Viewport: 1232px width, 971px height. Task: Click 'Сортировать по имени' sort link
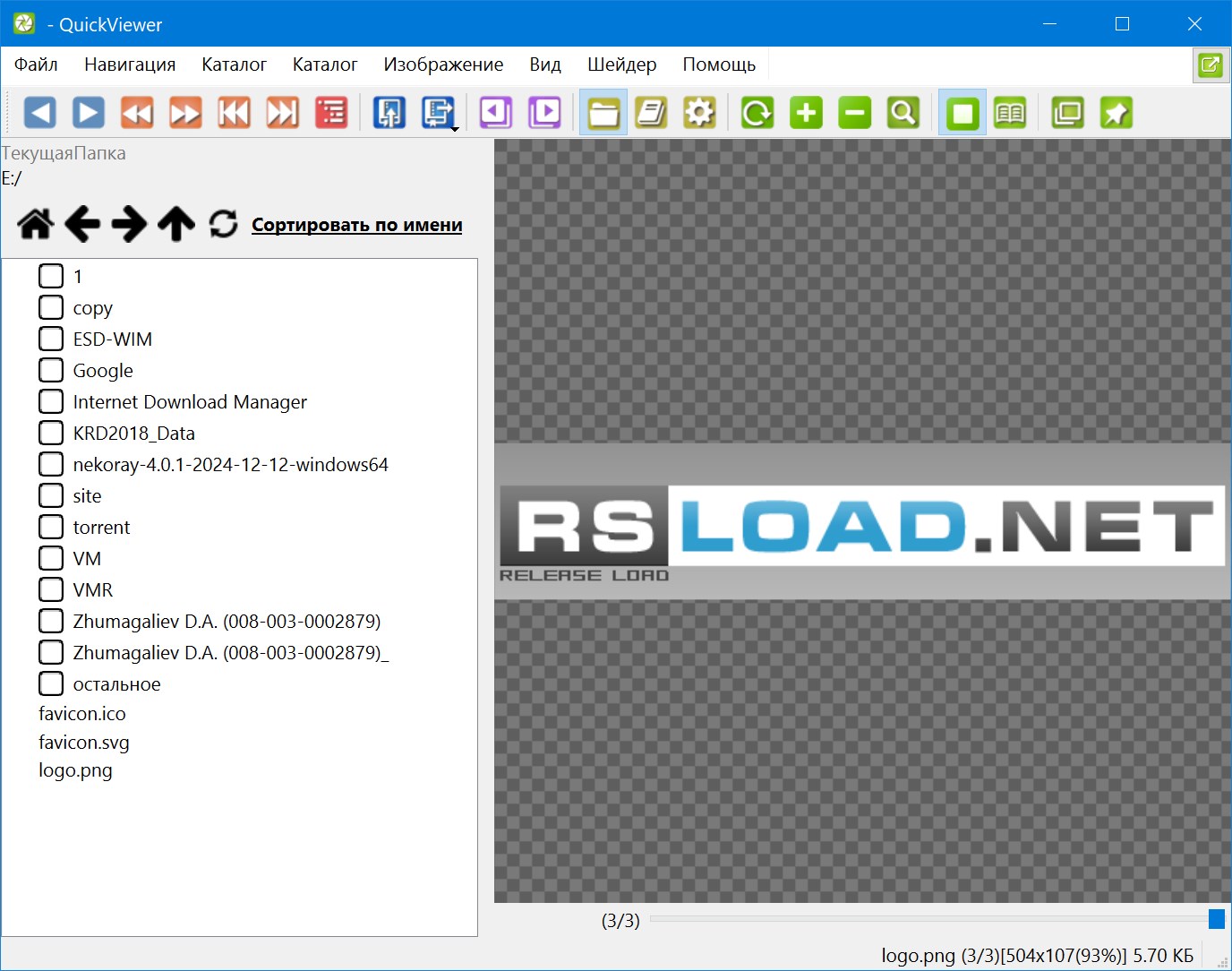point(357,225)
